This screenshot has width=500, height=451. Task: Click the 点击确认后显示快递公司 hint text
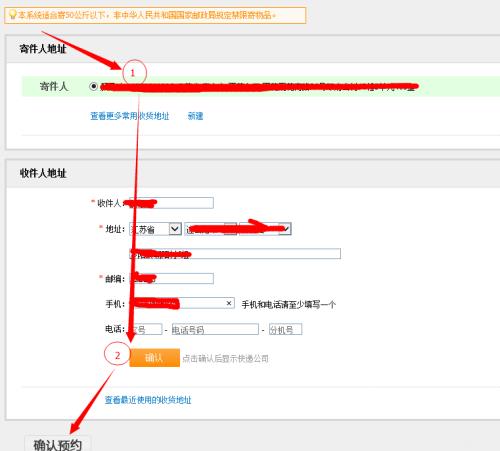226,358
